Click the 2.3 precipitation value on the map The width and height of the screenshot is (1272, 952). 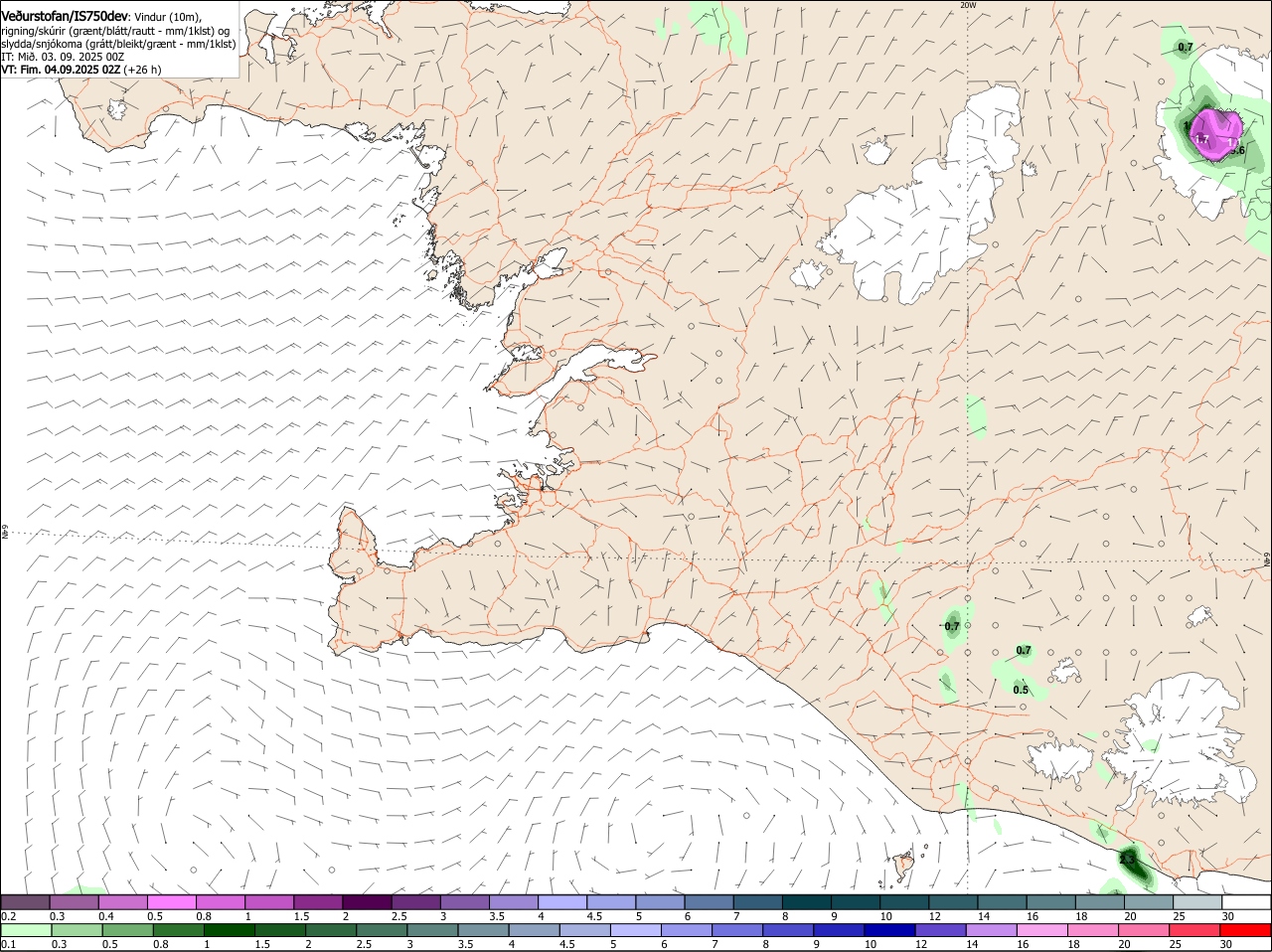[x=1127, y=858]
